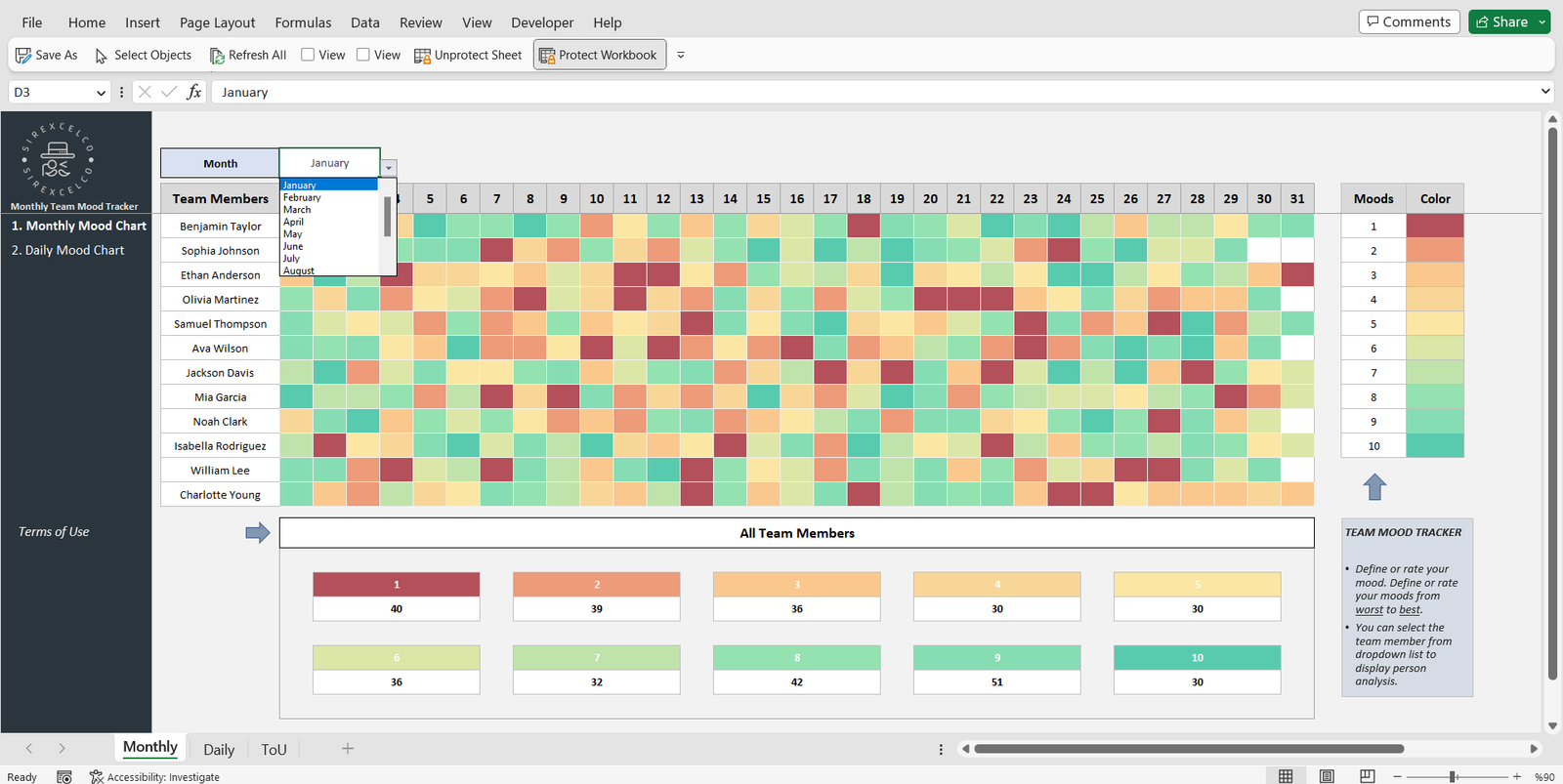Click the zoom slider handle
The image size is (1563, 784).
[x=1454, y=776]
